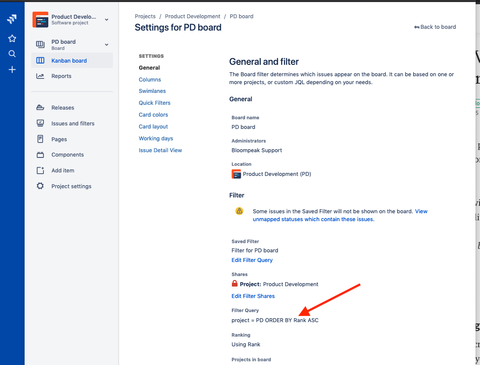Click Edit Filter Shares link

click(x=253, y=296)
